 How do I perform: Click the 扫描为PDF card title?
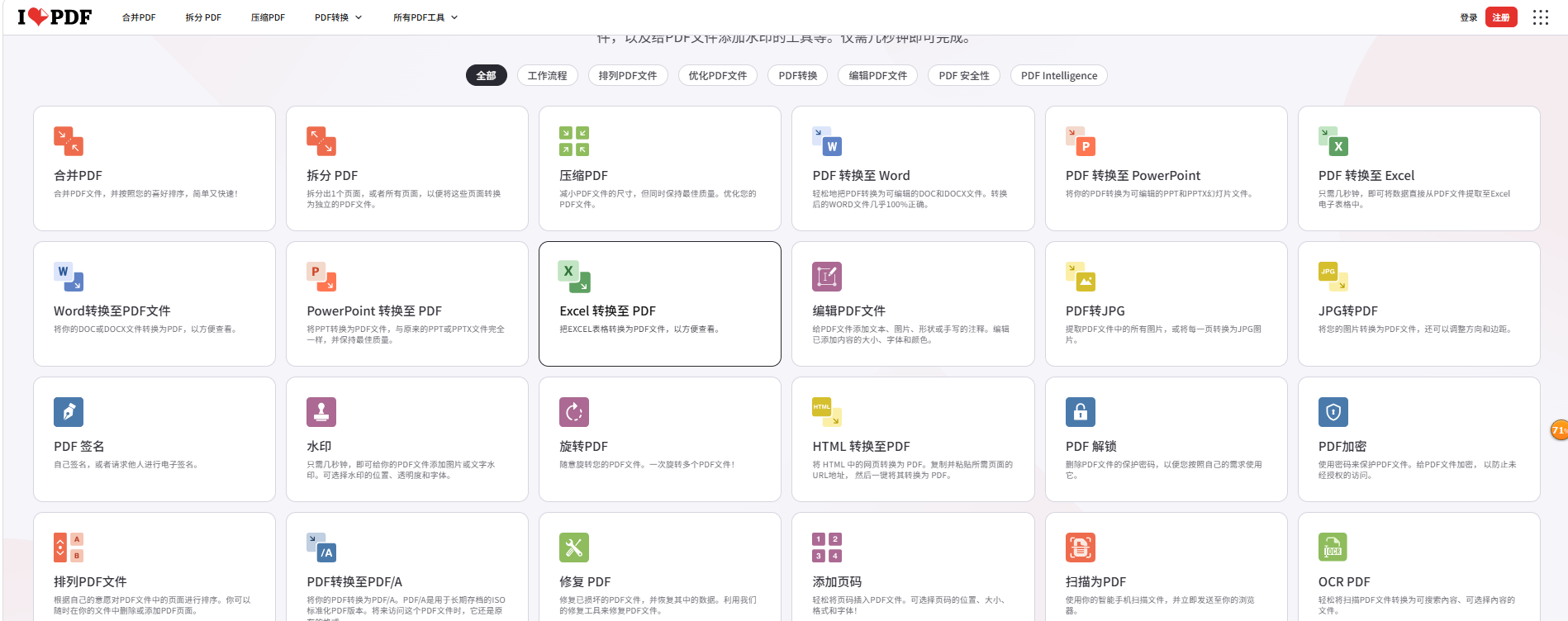[1095, 582]
